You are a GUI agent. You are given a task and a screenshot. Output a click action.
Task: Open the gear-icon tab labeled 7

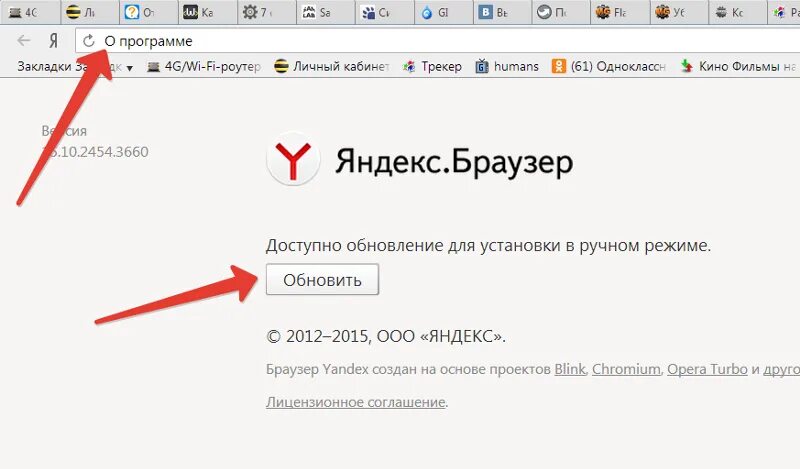[x=267, y=12]
